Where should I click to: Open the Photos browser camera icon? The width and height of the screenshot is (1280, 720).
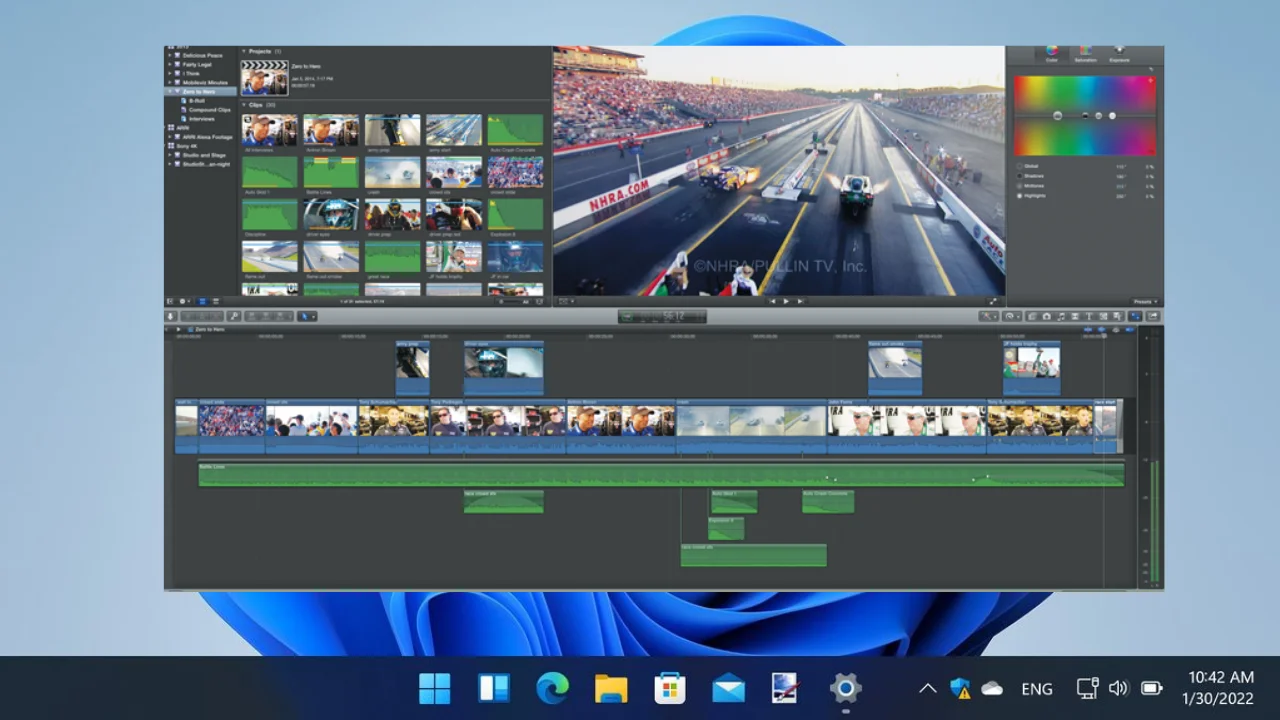click(x=1047, y=316)
